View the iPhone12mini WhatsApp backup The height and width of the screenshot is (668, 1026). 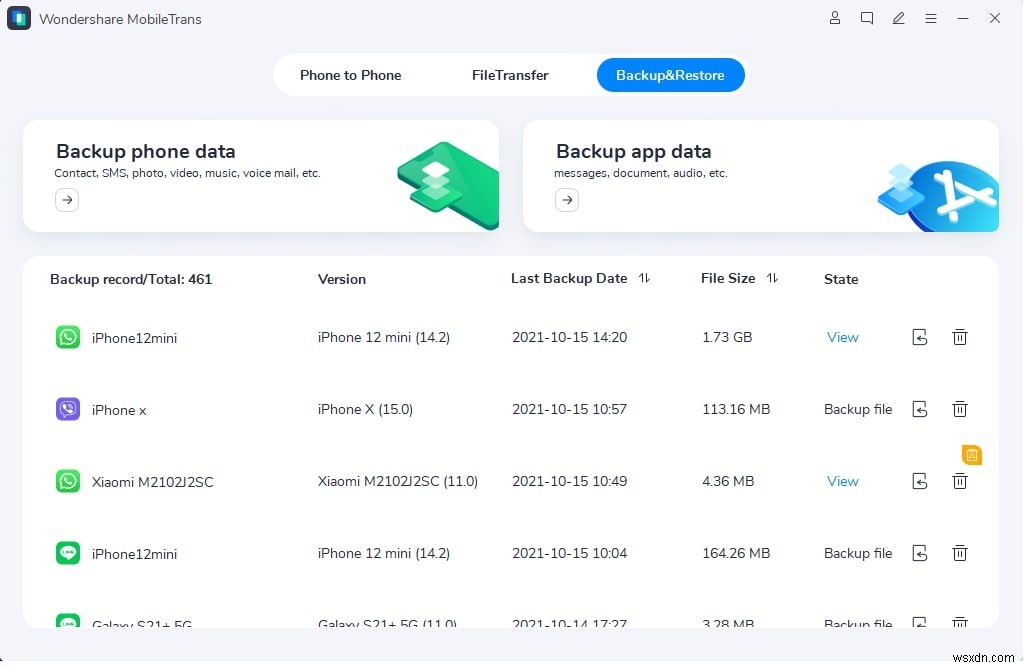click(842, 337)
